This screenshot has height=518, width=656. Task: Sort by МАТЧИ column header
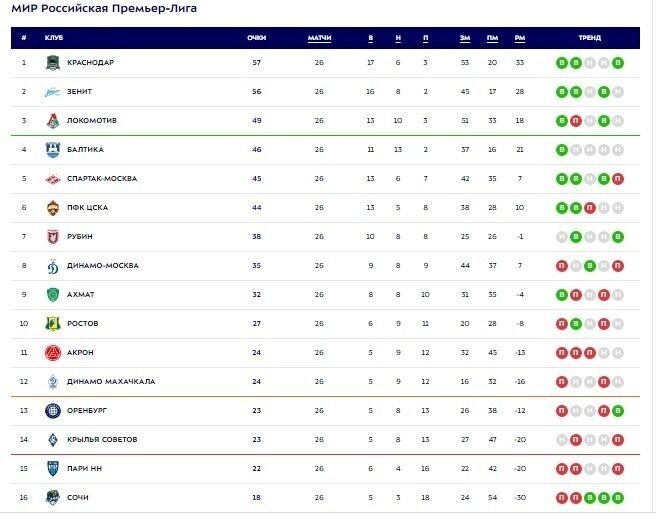(x=319, y=38)
